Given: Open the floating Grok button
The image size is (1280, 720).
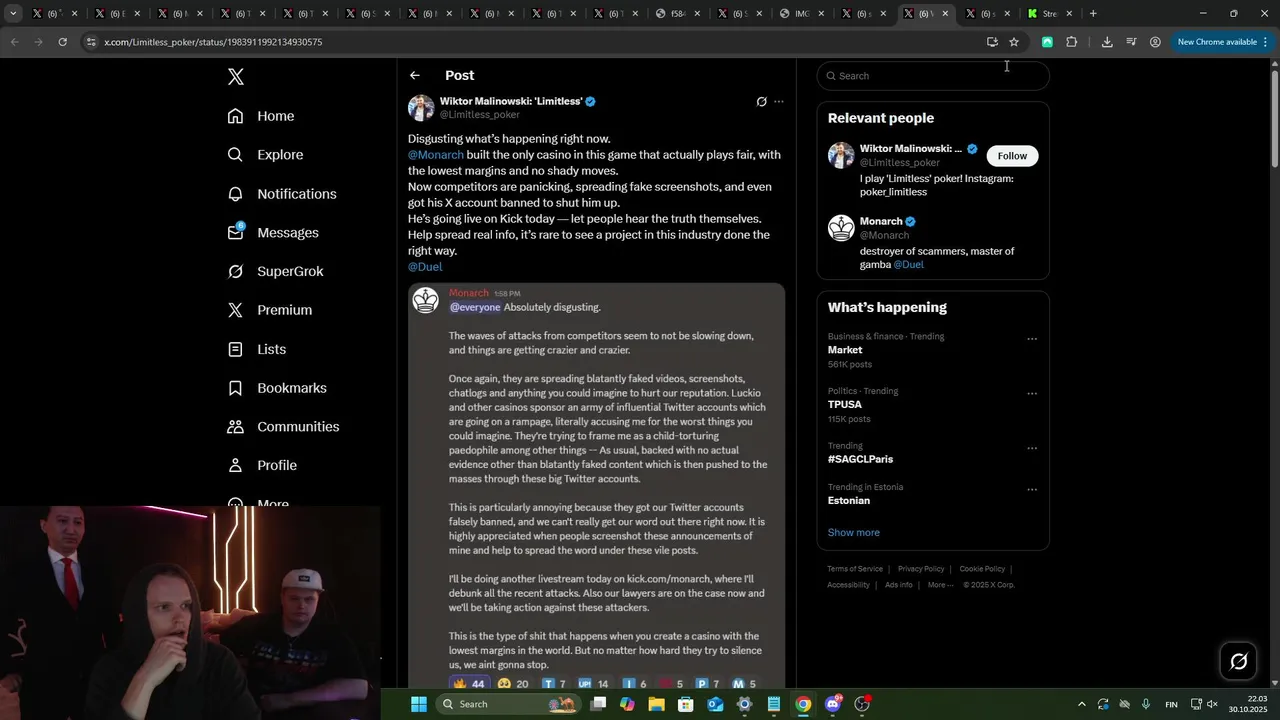Looking at the screenshot, I should [x=1239, y=661].
